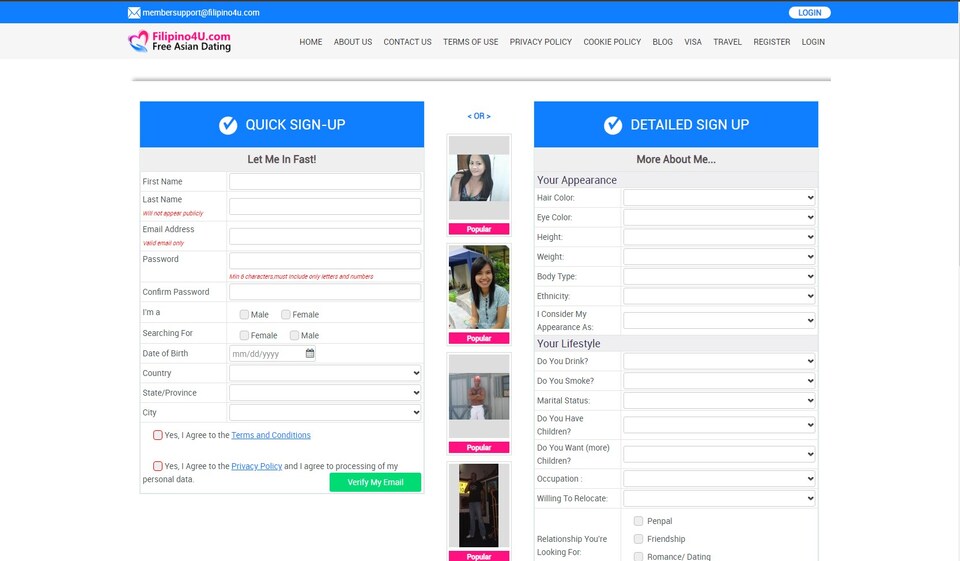Viewport: 960px width, 561px height.
Task: Click the Privacy Policy link in the form
Action: pos(256,466)
